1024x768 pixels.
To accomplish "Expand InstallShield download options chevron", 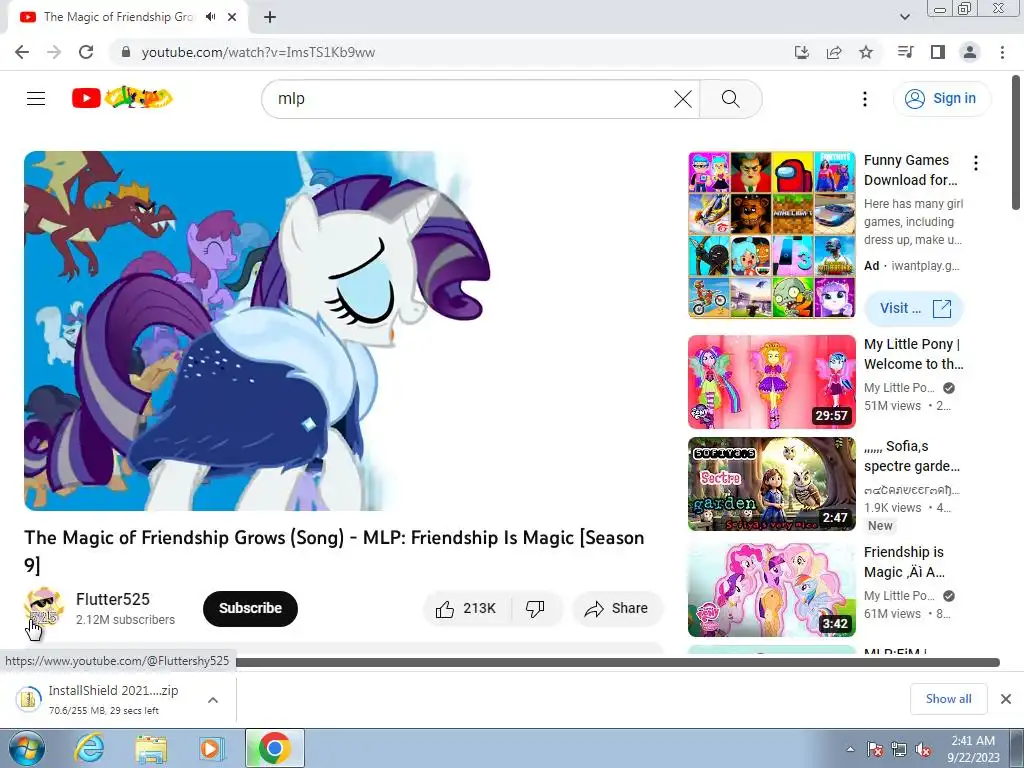I will (213, 700).
